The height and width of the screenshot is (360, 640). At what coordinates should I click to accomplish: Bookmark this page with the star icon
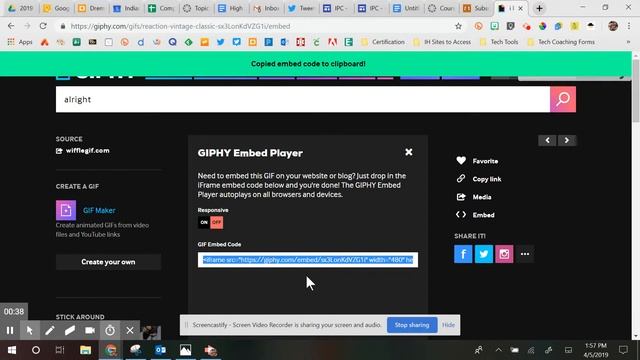(458, 26)
